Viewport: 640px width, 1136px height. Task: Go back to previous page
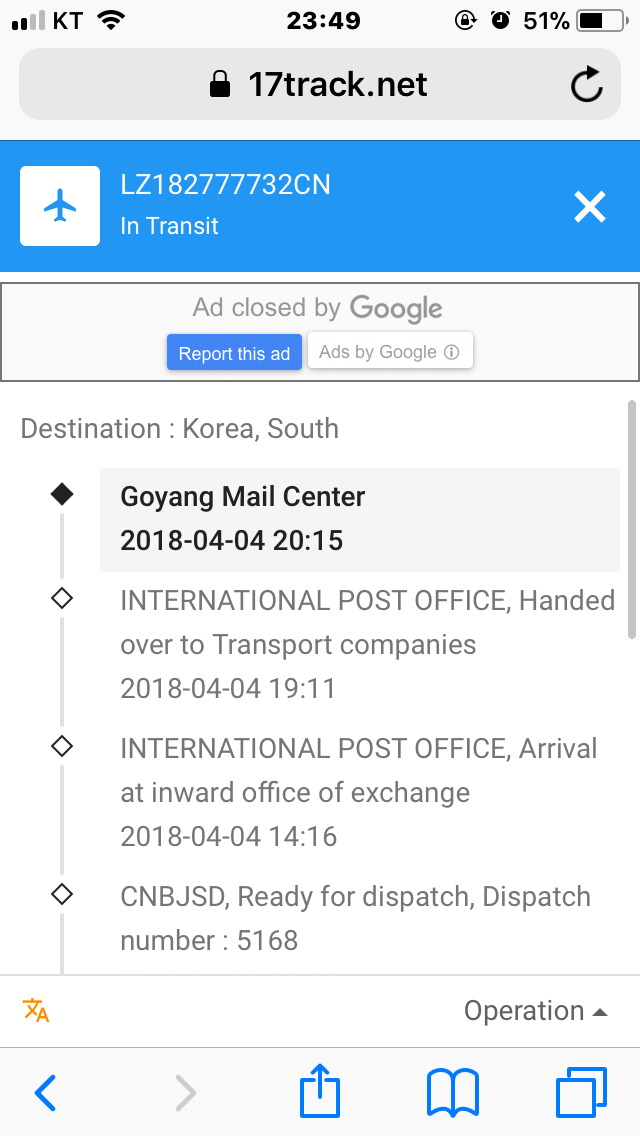[46, 1092]
